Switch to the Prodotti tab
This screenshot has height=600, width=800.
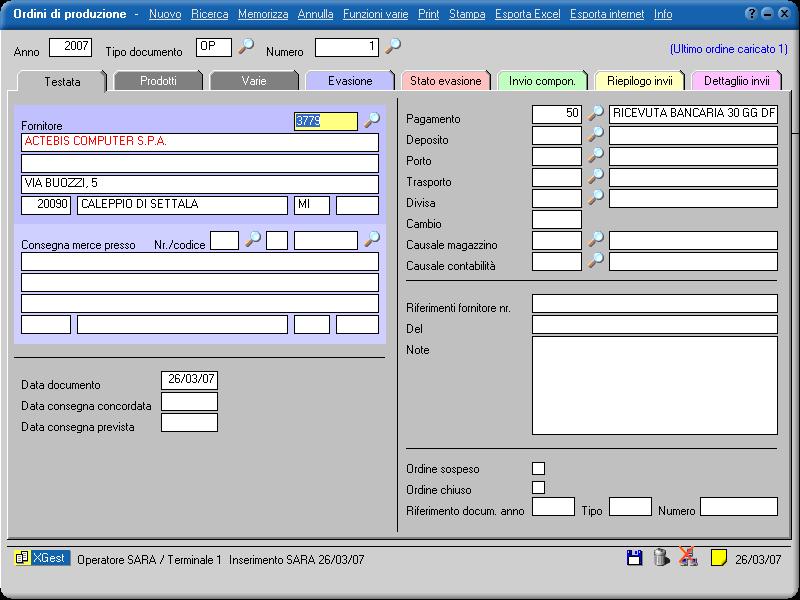[x=158, y=81]
